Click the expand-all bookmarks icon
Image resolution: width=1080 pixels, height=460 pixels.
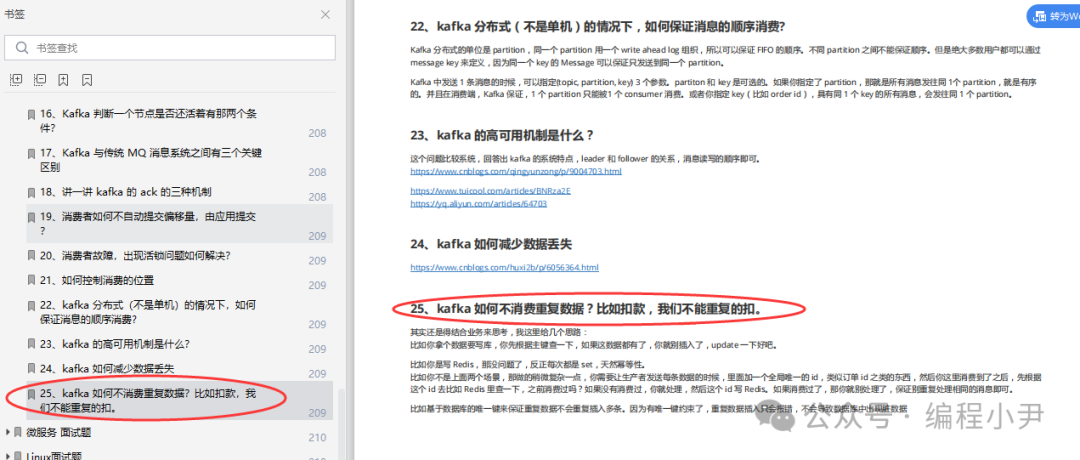(x=16, y=80)
